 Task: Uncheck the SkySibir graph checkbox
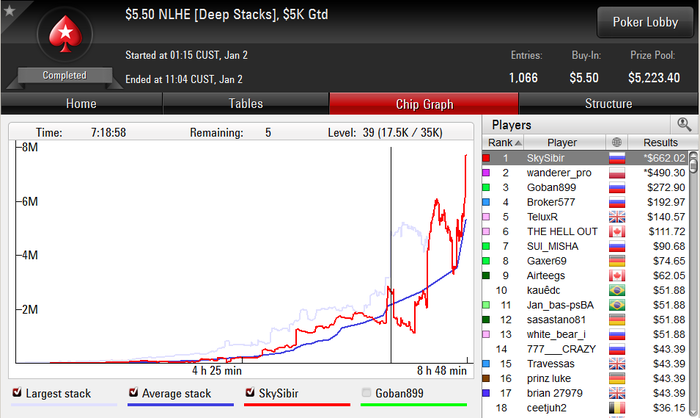click(250, 393)
